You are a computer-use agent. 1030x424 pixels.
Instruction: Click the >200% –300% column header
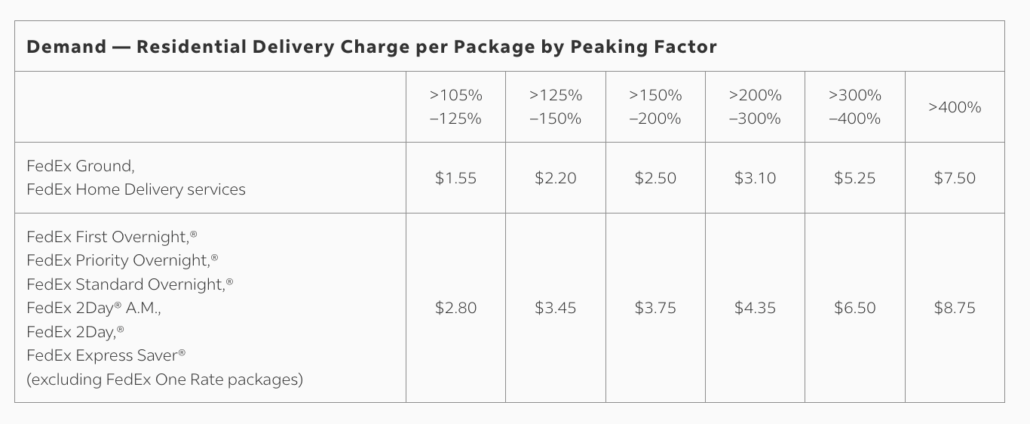pos(755,107)
